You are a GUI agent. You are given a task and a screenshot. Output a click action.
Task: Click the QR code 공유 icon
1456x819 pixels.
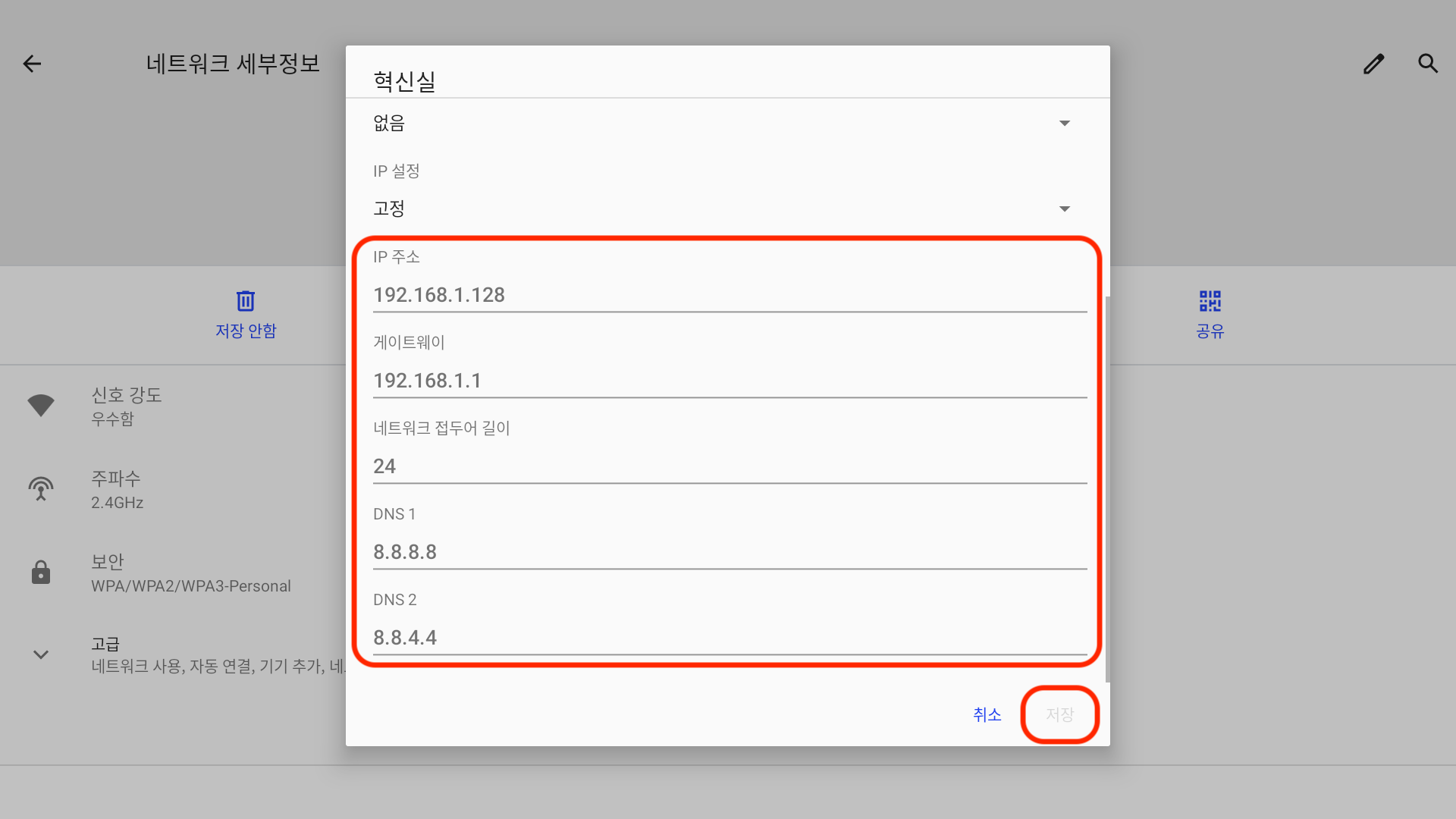[1210, 301]
